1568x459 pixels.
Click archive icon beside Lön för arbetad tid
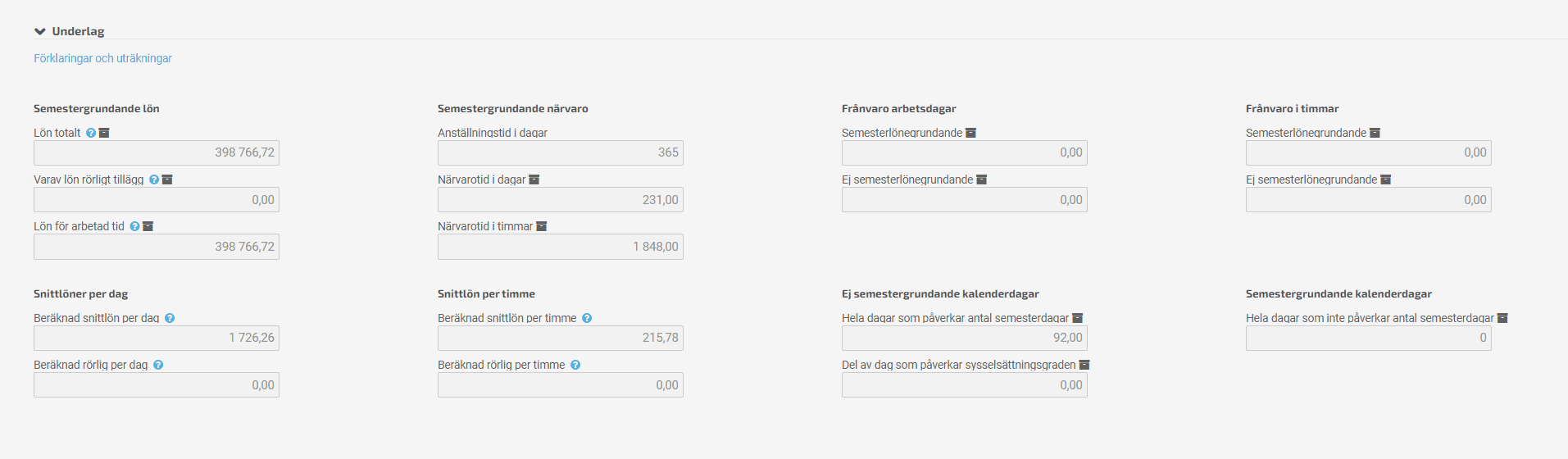point(148,226)
